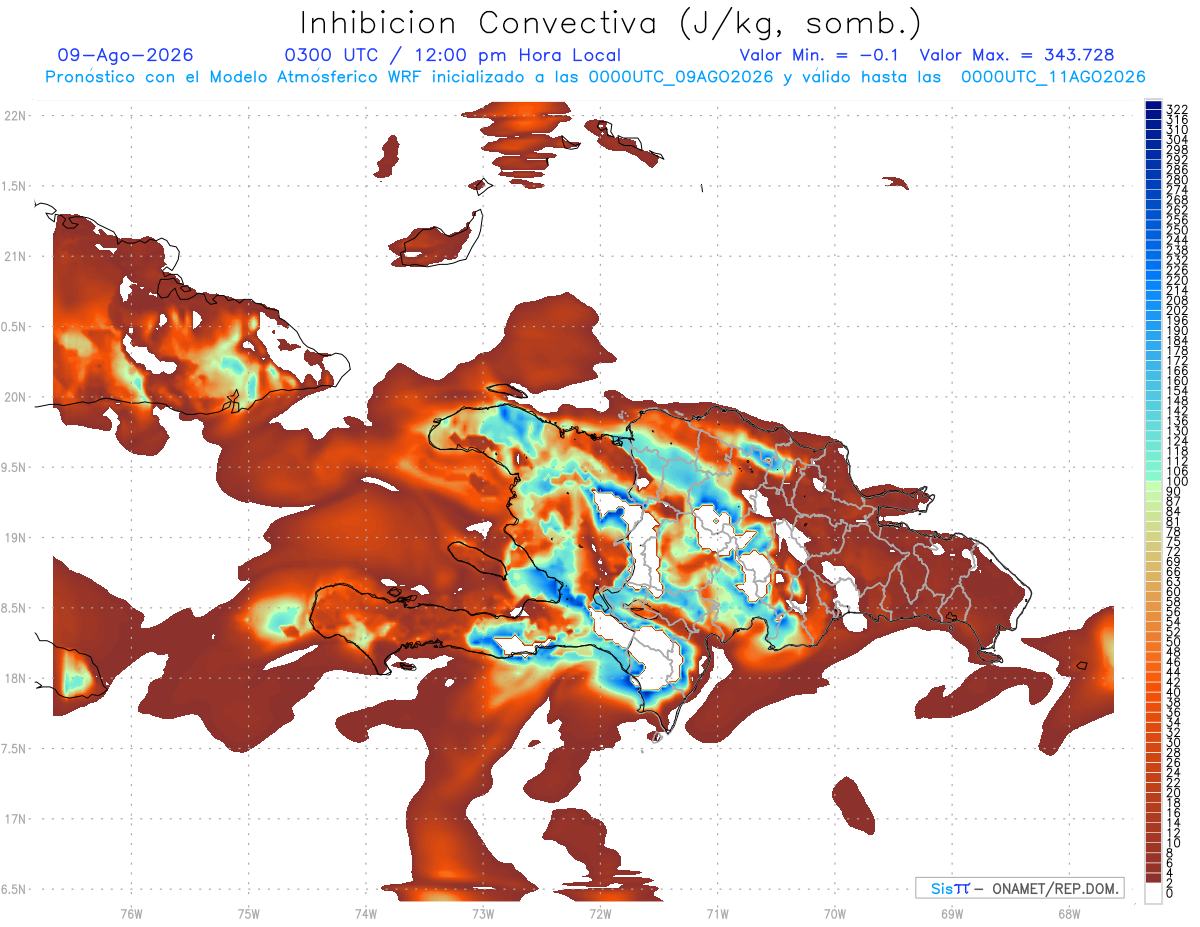Click the '69W' longitude label
Image resolution: width=1200 pixels, height=927 pixels.
tap(951, 913)
